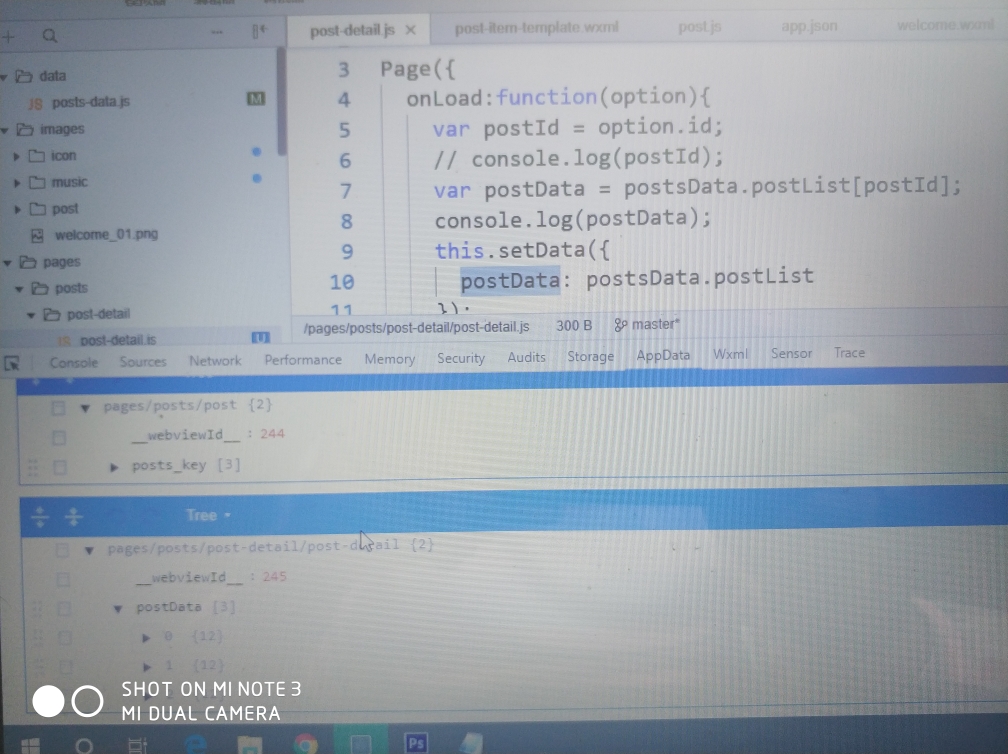Open the Security tab
This screenshot has height=754, width=1008.
click(x=461, y=359)
